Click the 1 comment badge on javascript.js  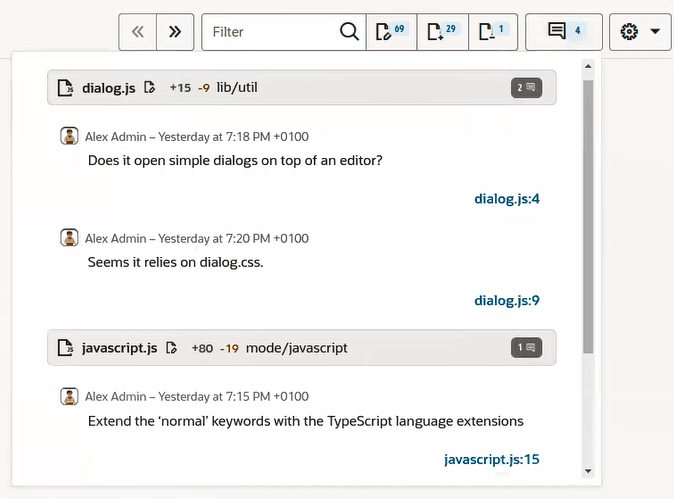coord(527,348)
